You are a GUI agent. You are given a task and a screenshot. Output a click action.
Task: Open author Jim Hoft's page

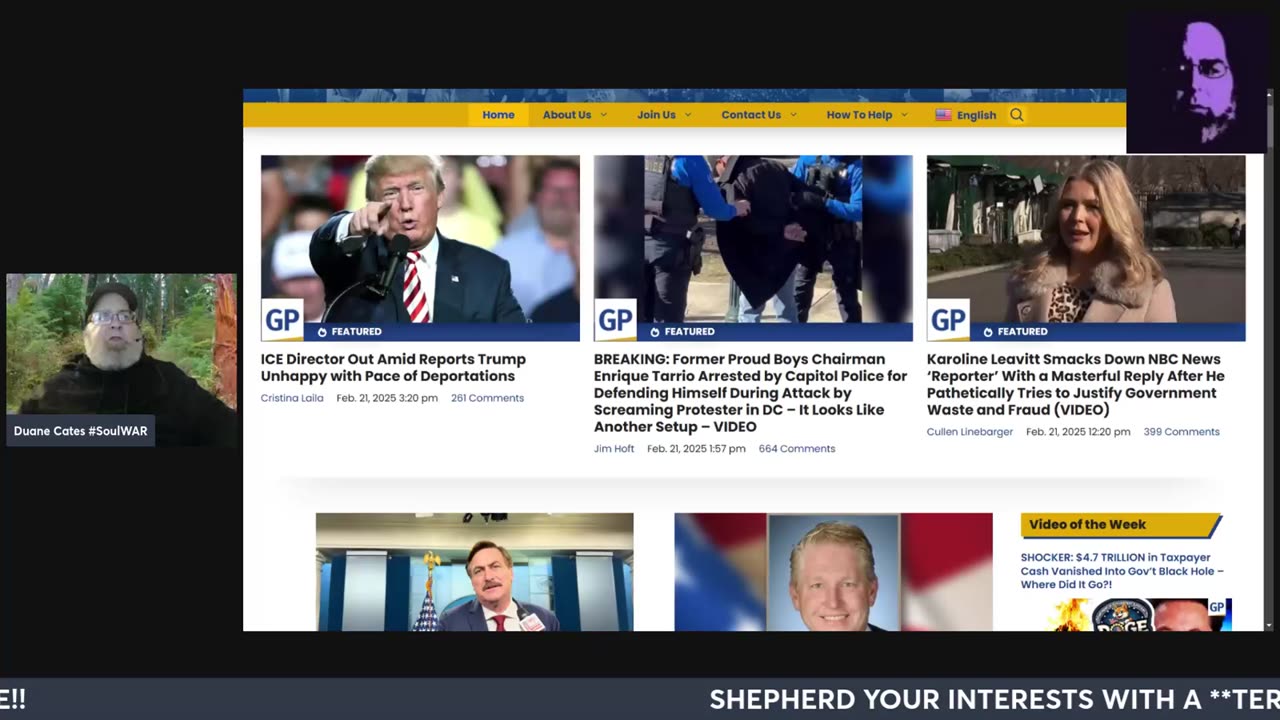(614, 449)
